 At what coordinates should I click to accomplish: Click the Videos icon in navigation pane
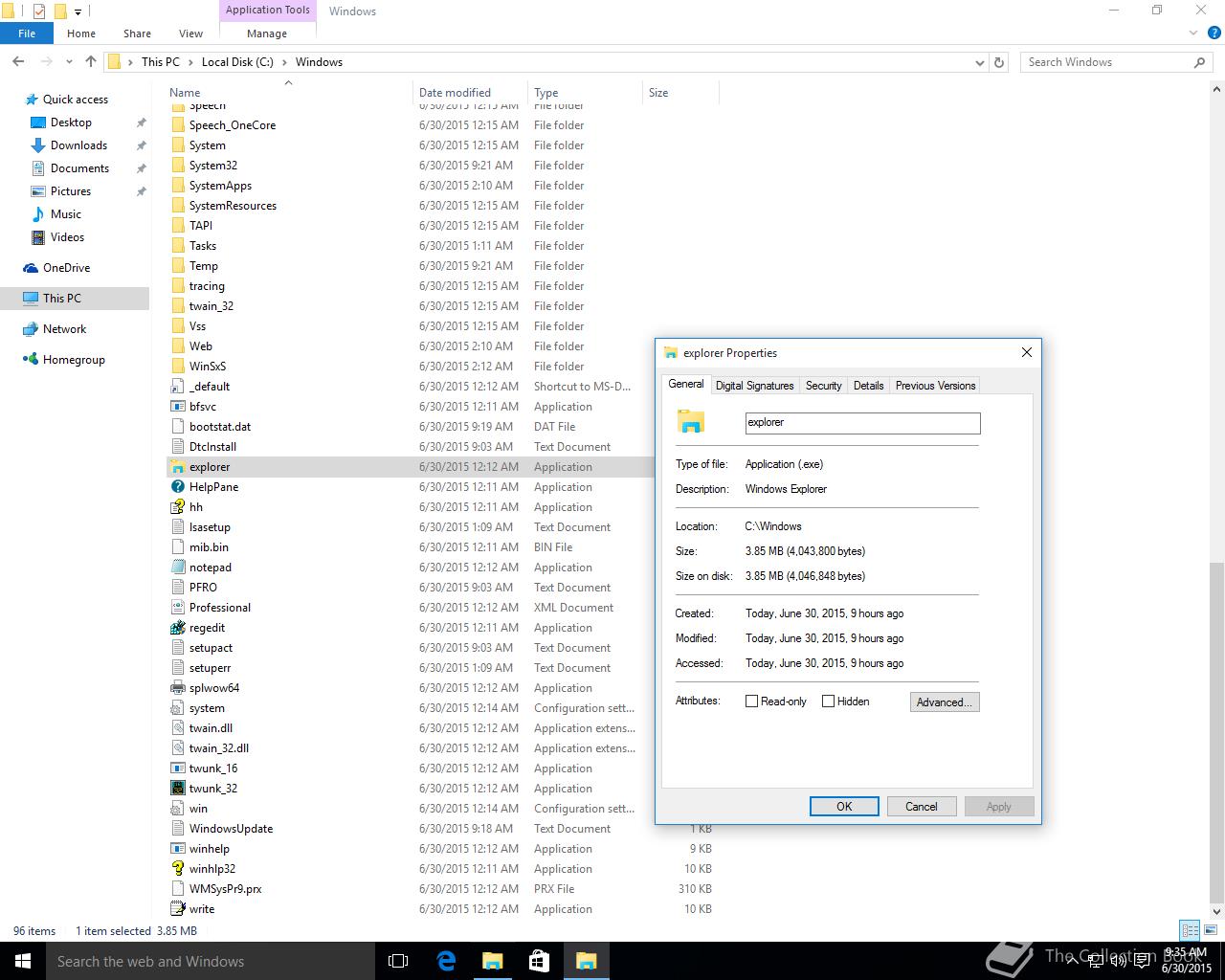[x=38, y=237]
